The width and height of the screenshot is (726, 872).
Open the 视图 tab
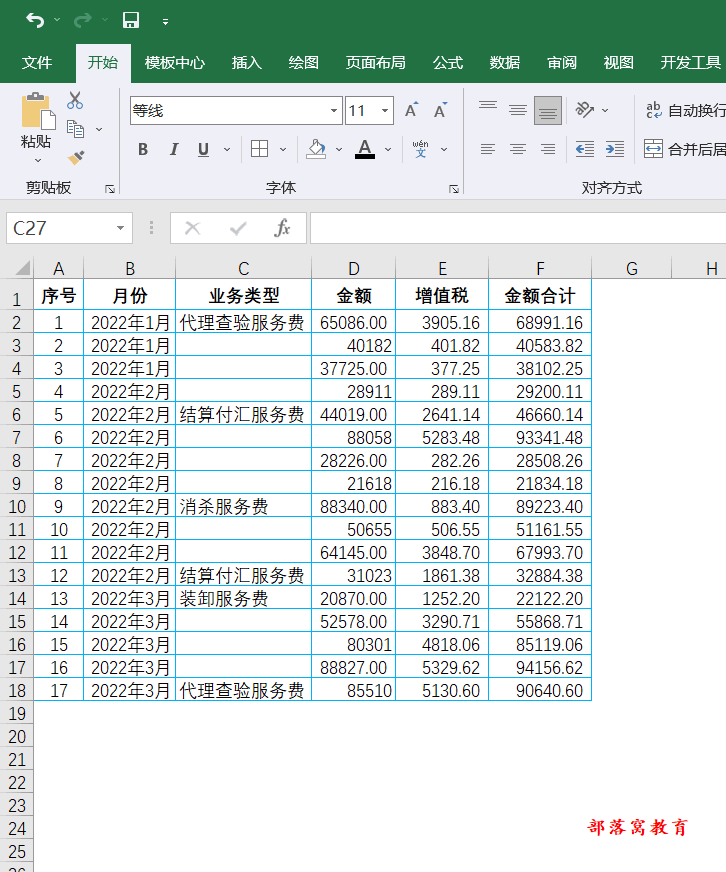[x=619, y=63]
